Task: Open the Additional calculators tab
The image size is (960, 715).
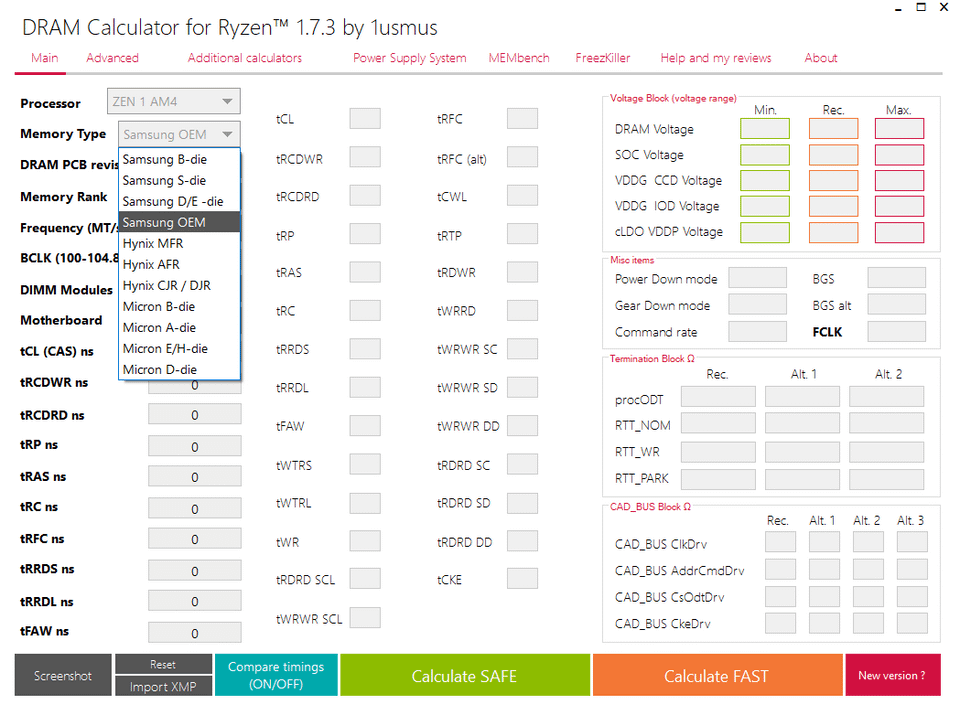Action: [x=244, y=58]
